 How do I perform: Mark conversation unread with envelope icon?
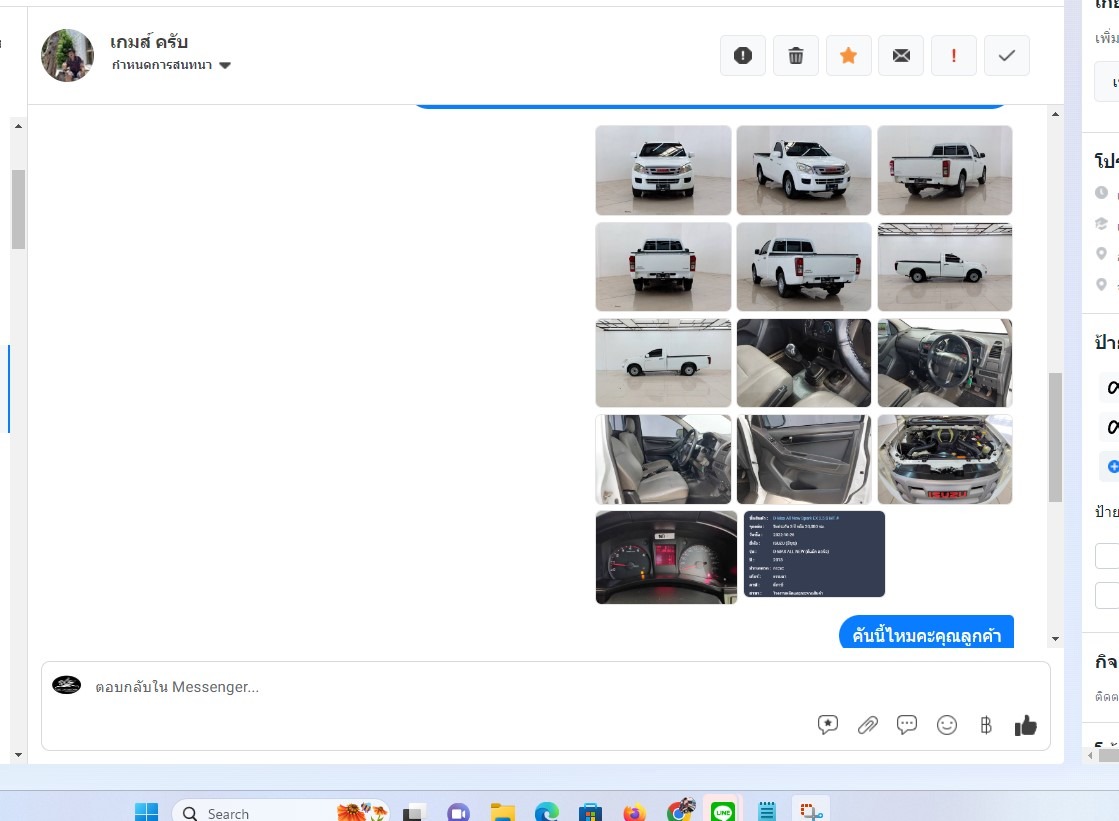901,56
